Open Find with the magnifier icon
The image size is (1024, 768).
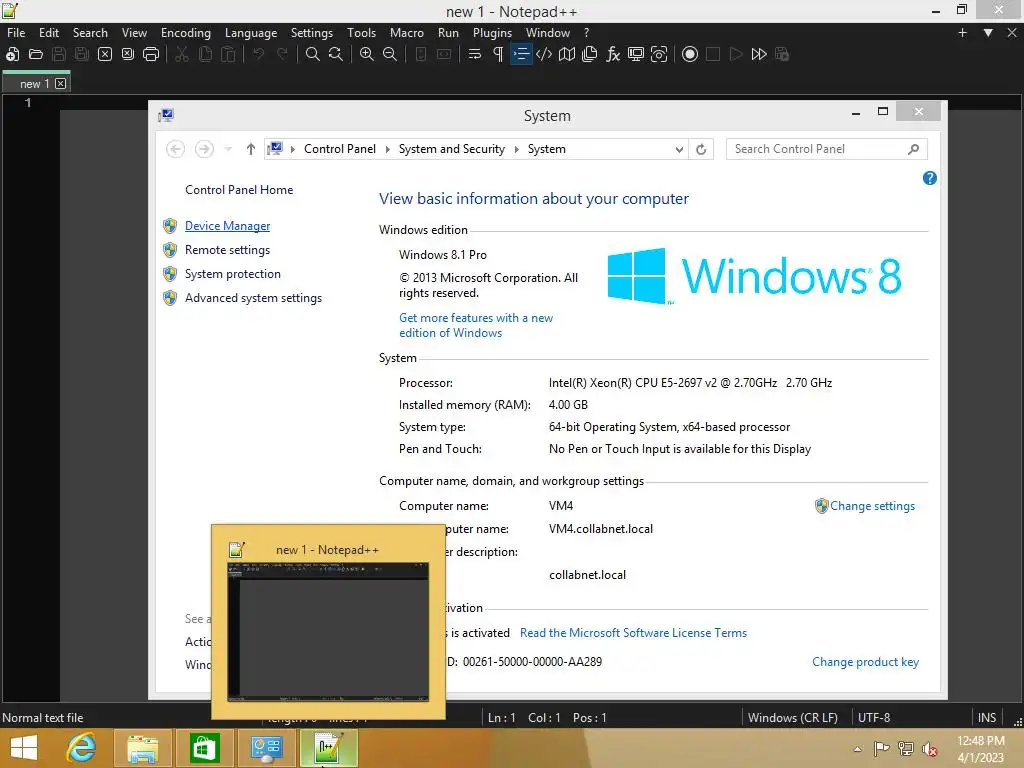click(x=313, y=54)
